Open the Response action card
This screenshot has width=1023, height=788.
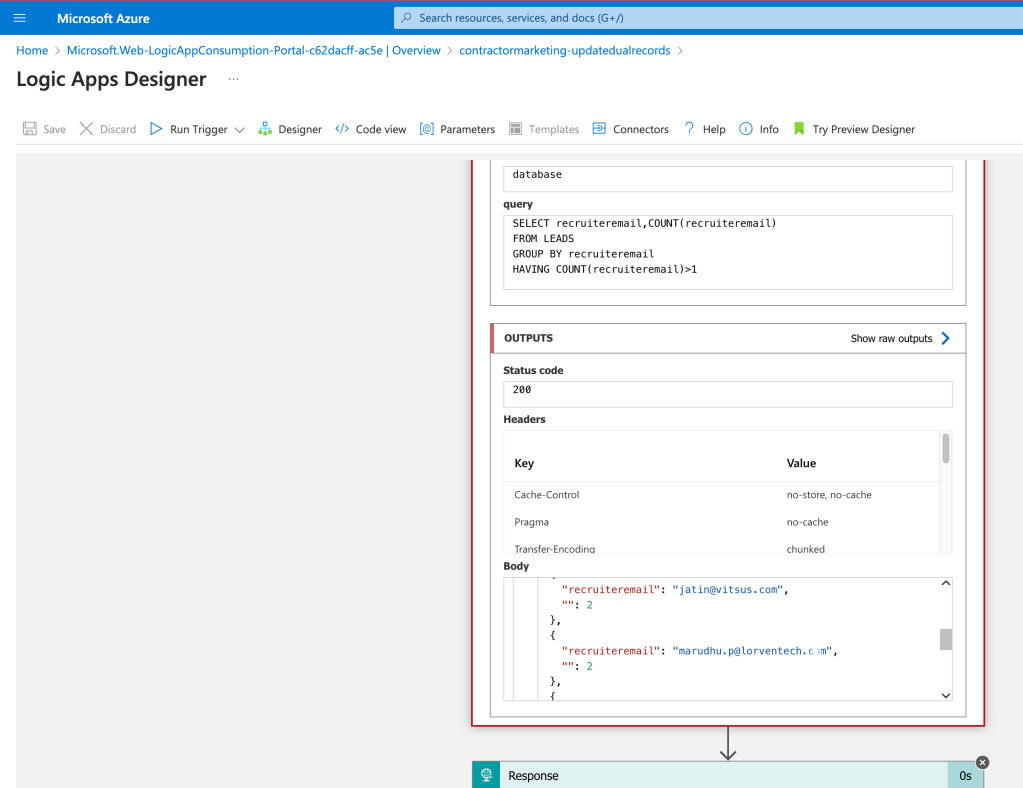pos(727,775)
